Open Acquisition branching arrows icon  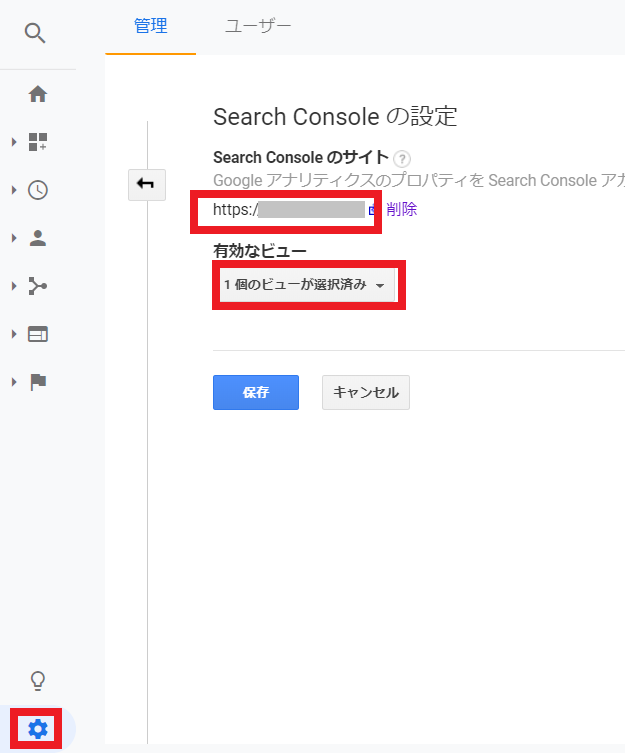coord(37,286)
